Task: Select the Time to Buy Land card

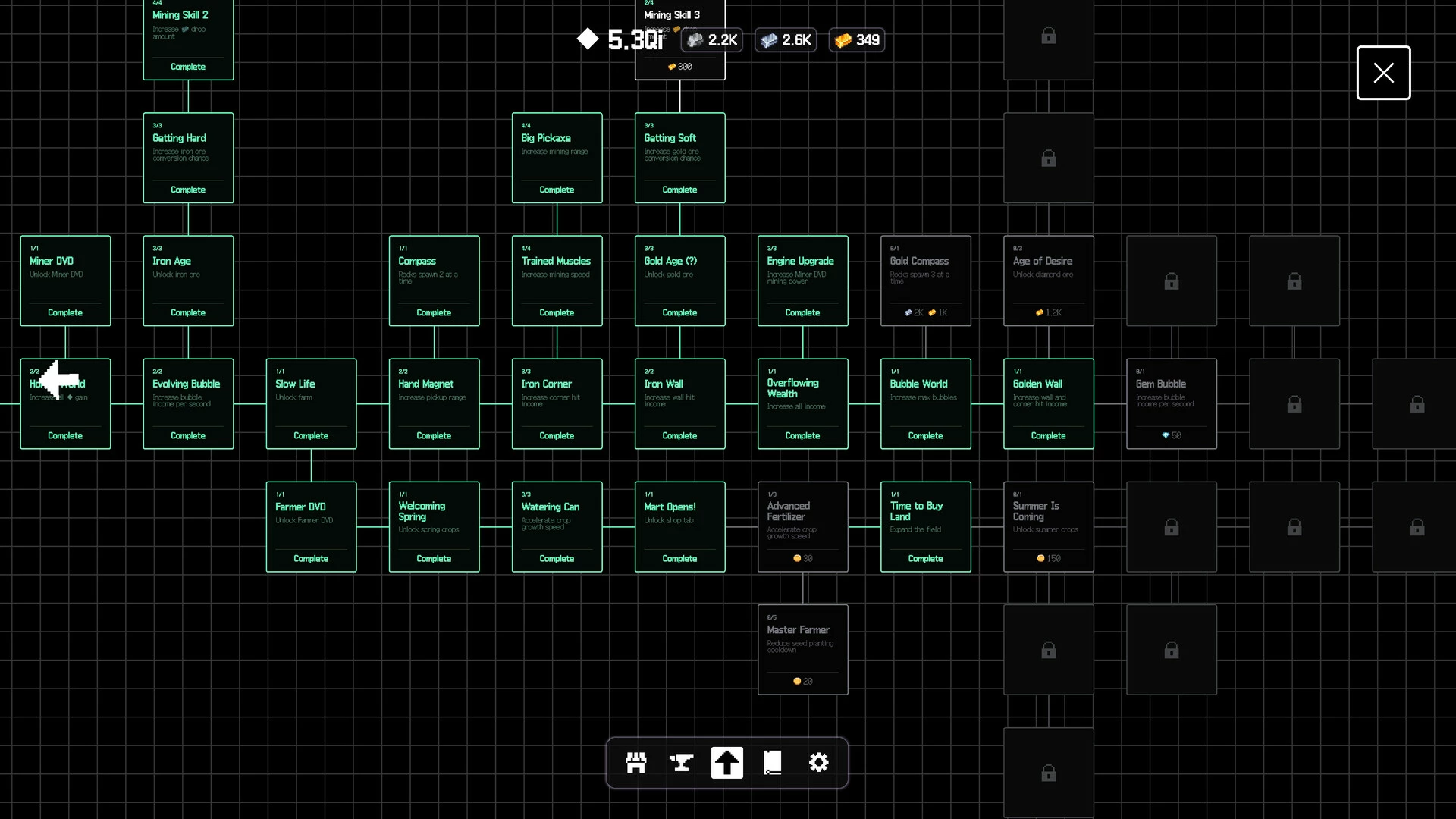Action: (925, 526)
